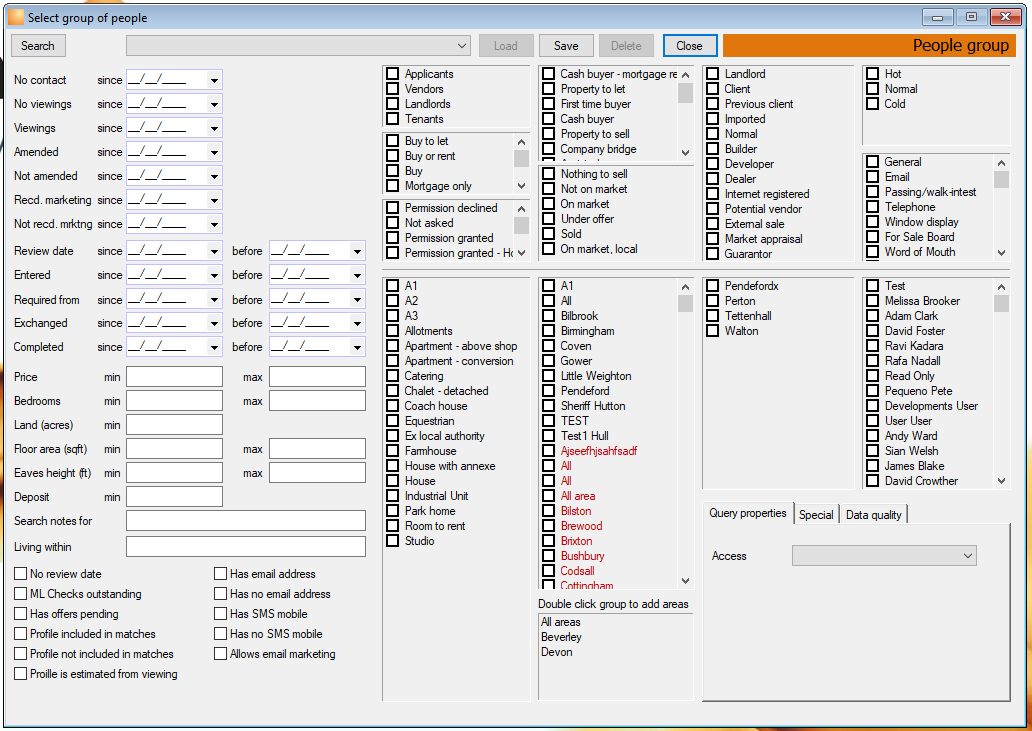The height and width of the screenshot is (731, 1032).
Task: Click the Search button
Action: (38, 46)
